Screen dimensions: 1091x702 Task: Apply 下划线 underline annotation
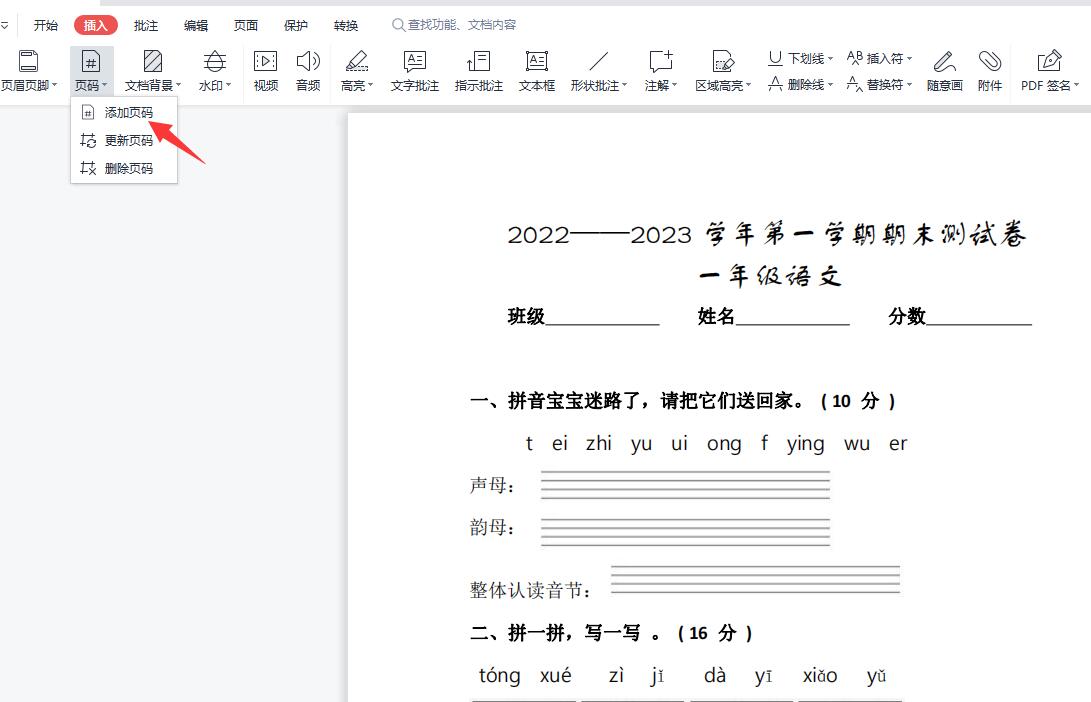click(799, 58)
